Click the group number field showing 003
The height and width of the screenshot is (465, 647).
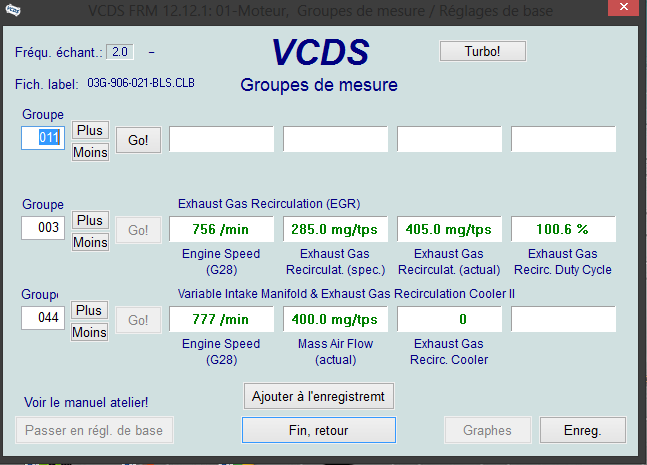pyautogui.click(x=43, y=227)
